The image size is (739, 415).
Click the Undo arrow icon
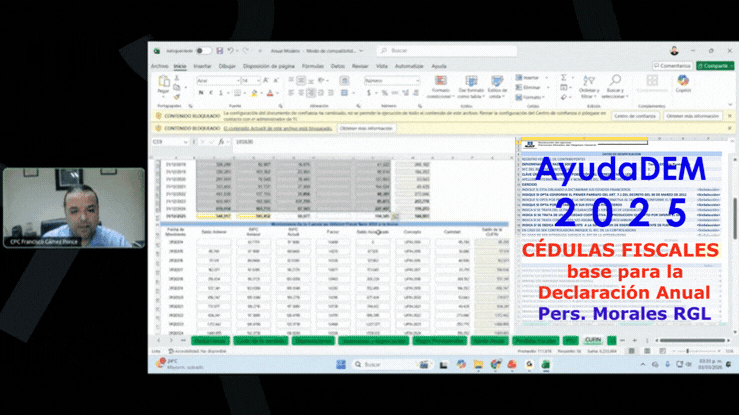(x=230, y=50)
